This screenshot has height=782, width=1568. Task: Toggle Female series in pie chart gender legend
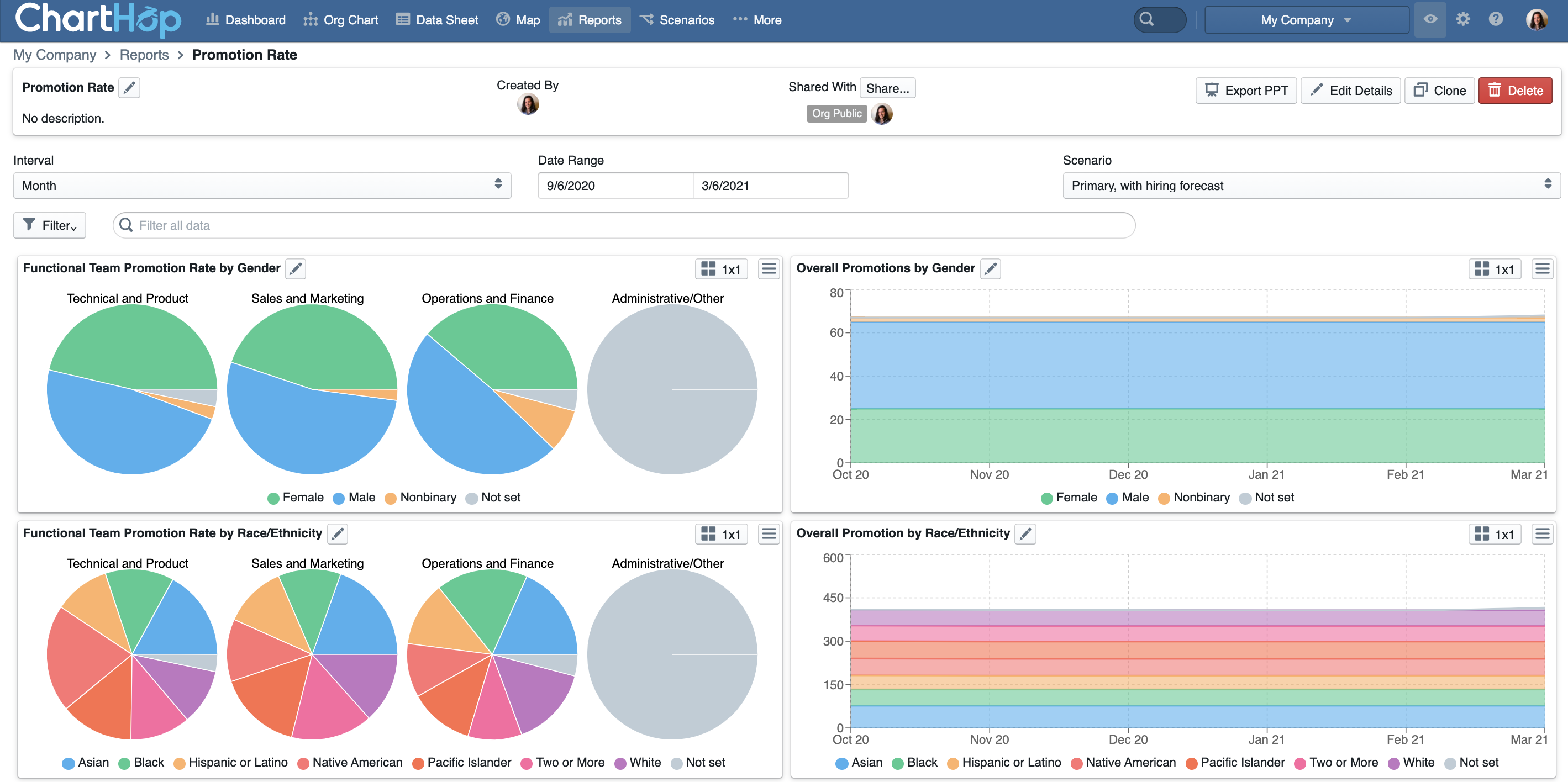[296, 497]
